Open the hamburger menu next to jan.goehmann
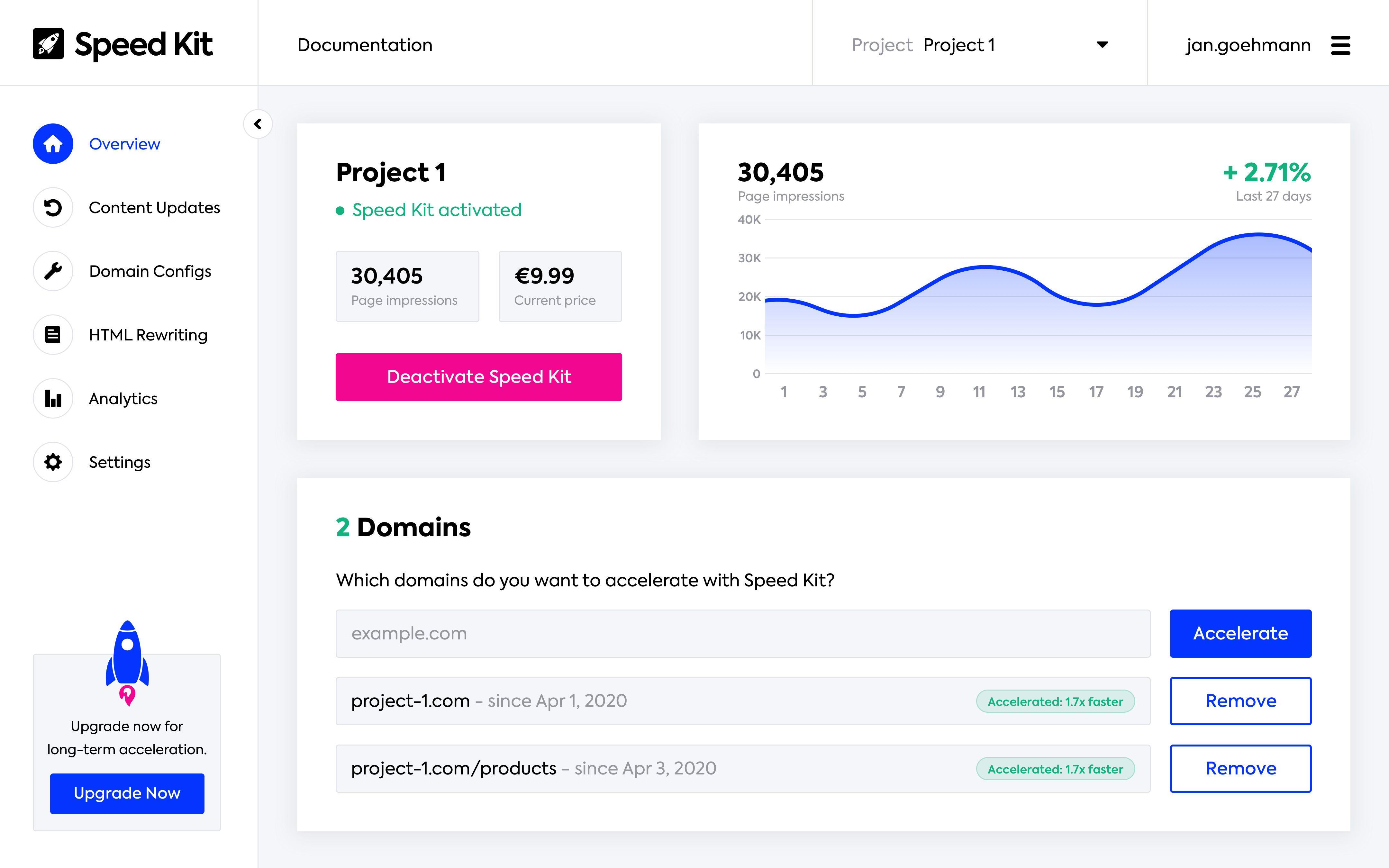Viewport: 1389px width, 868px height. 1340,45
